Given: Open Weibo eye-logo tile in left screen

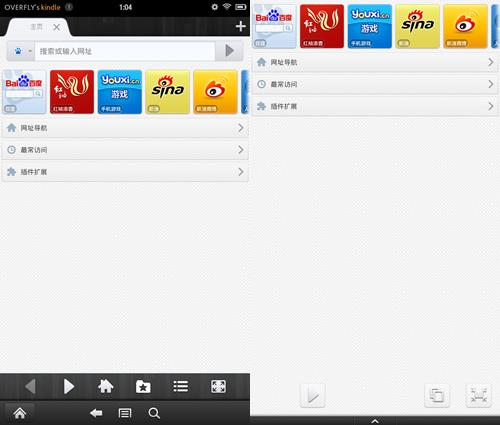Looking at the screenshot, I should [x=215, y=92].
